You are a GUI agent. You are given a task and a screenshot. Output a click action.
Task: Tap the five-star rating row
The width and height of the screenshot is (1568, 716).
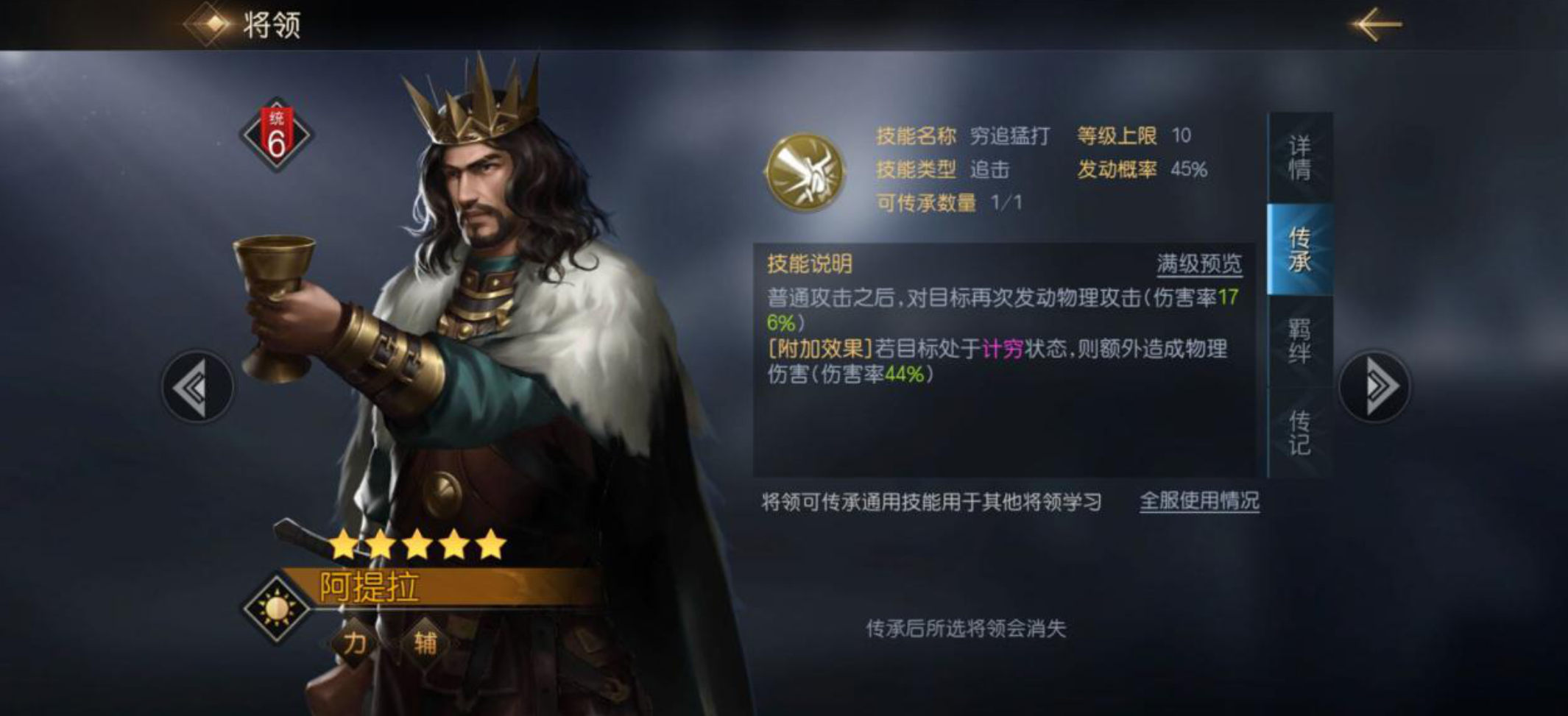[x=417, y=545]
